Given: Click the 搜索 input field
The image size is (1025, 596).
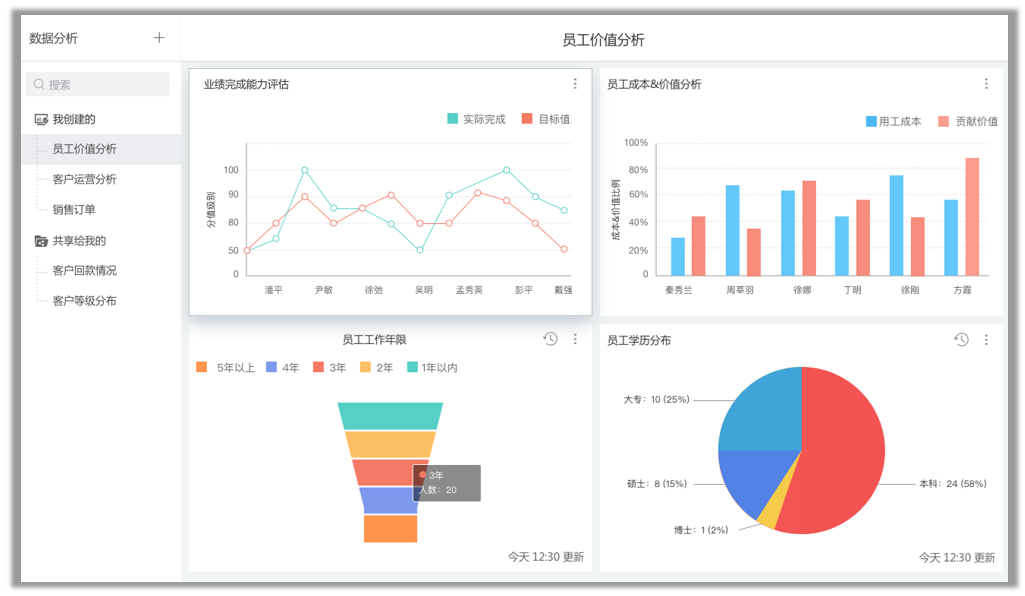Looking at the screenshot, I should pos(105,85).
